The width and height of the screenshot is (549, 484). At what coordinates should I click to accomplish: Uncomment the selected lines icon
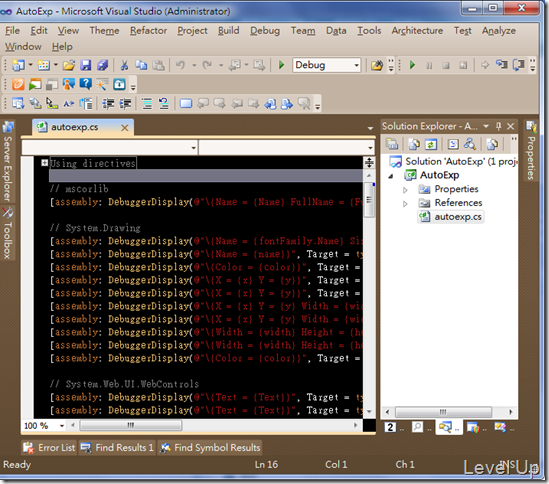164,104
